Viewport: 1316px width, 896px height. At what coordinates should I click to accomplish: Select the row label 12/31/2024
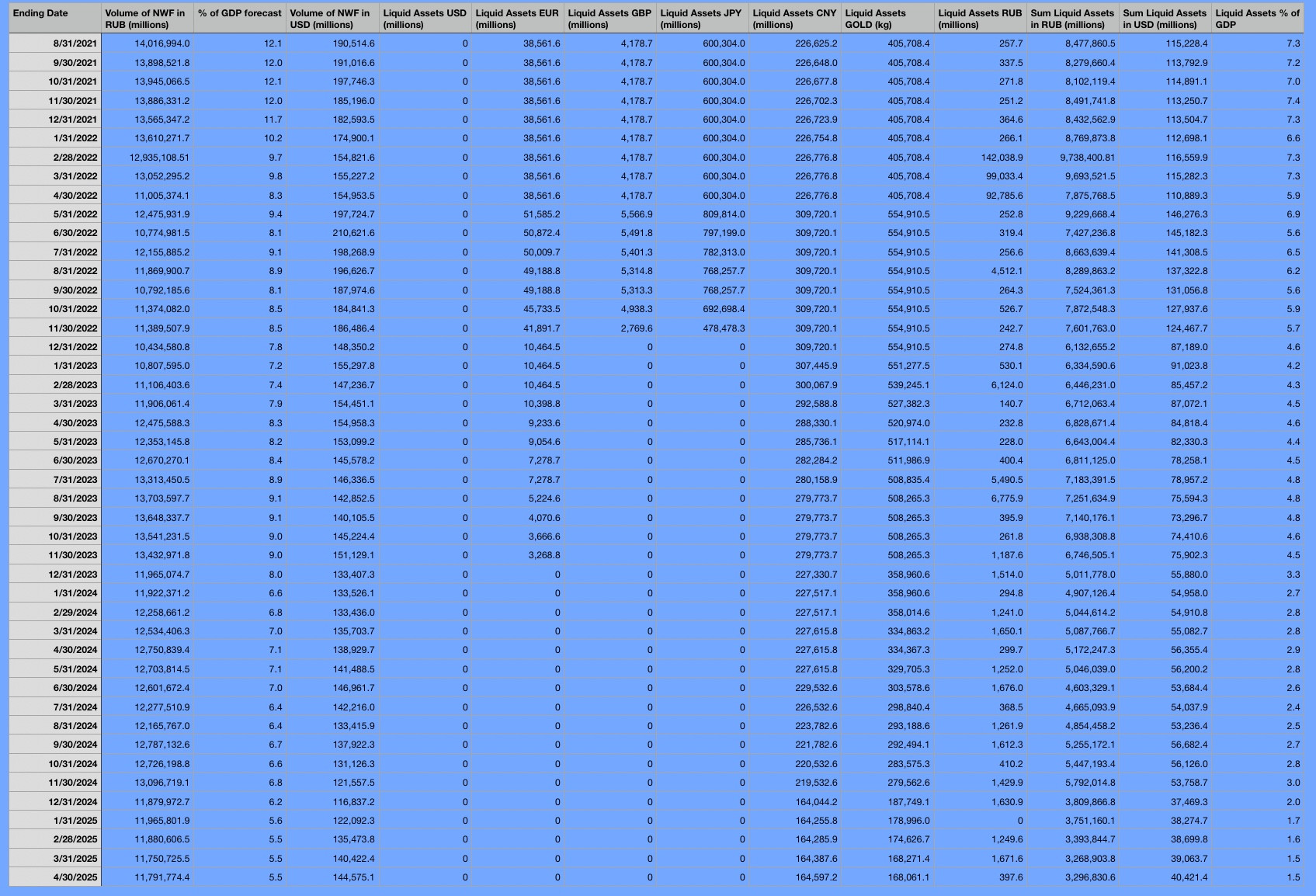55,802
